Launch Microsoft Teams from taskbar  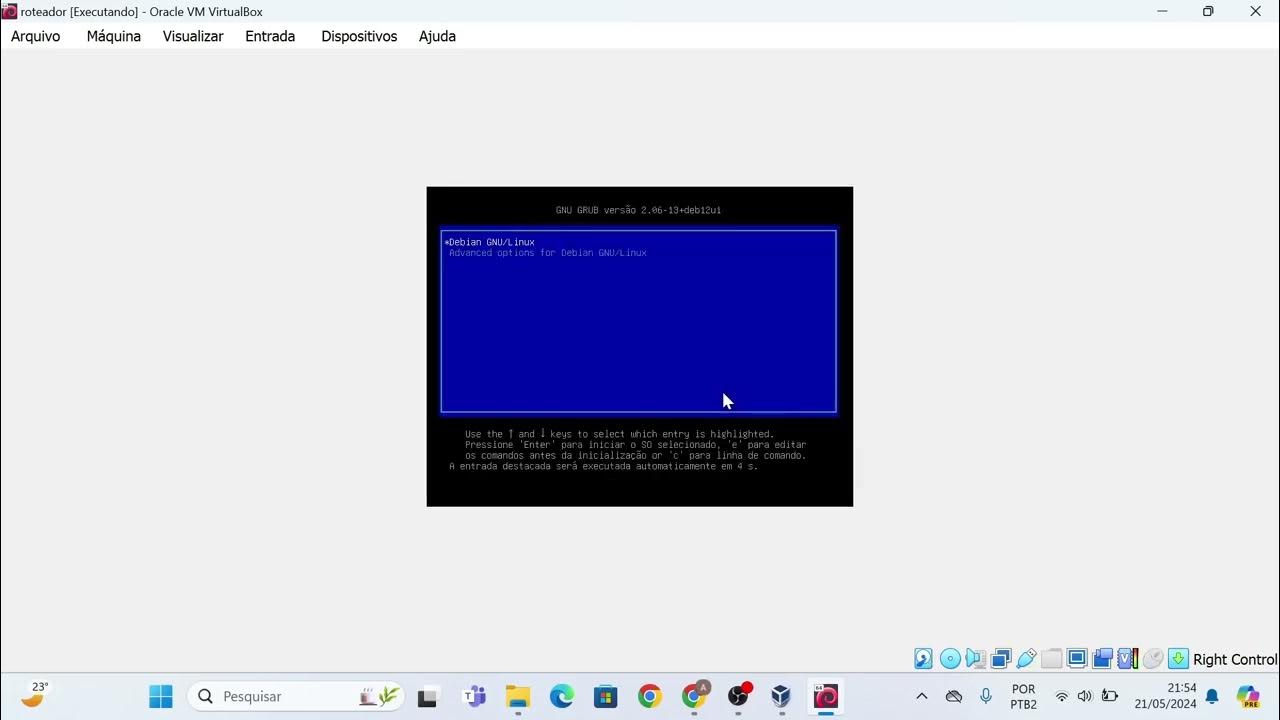click(x=474, y=696)
